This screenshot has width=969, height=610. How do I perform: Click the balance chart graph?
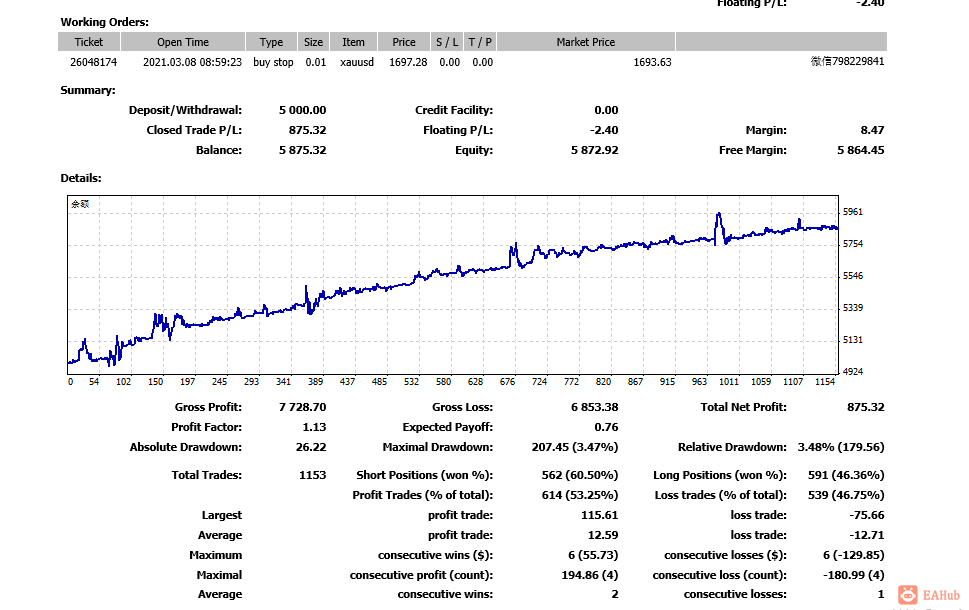click(453, 285)
